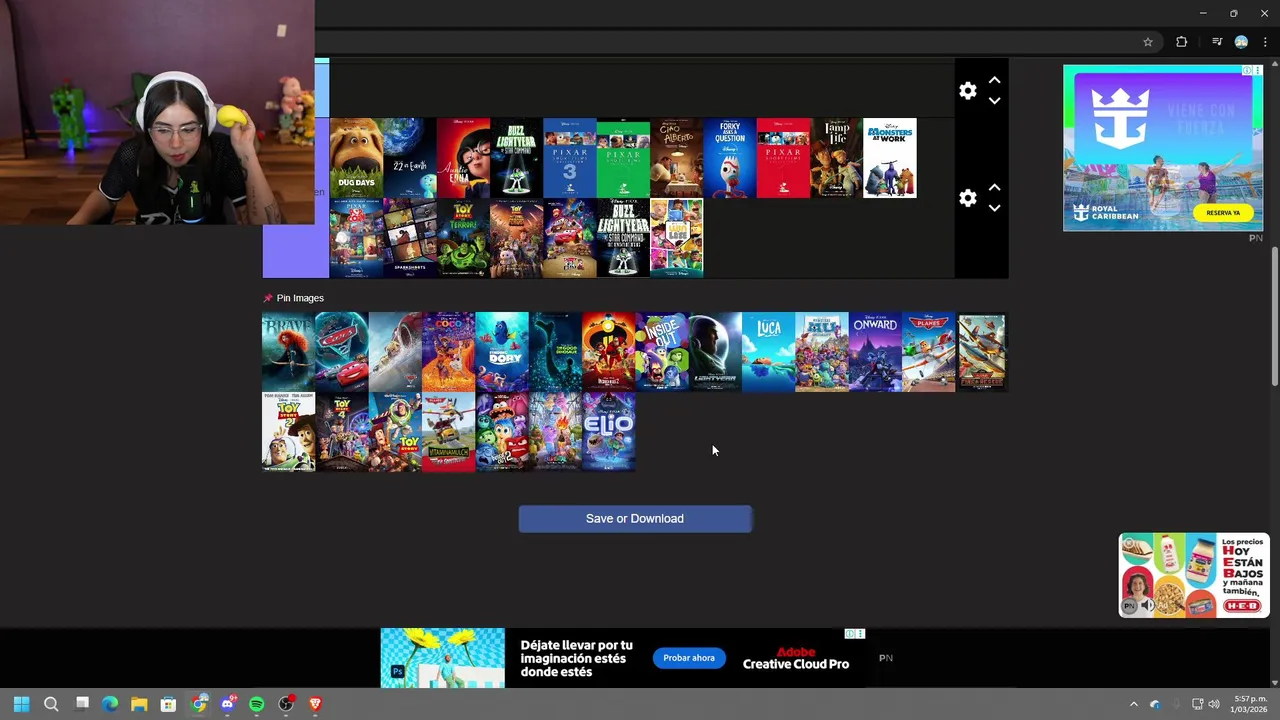Show hidden system tray icons

(x=1133, y=704)
